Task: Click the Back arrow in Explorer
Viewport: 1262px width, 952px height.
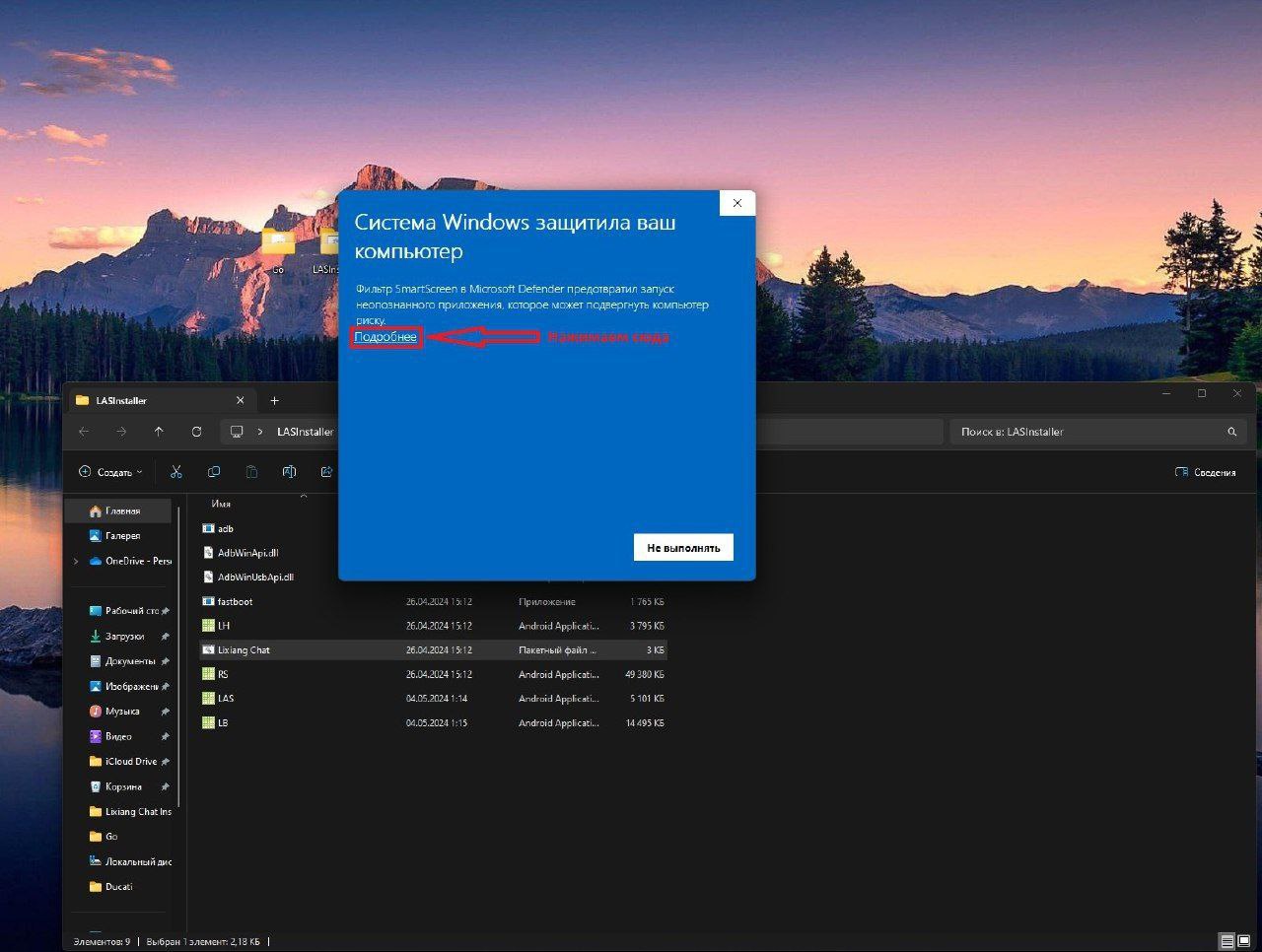Action: click(84, 432)
